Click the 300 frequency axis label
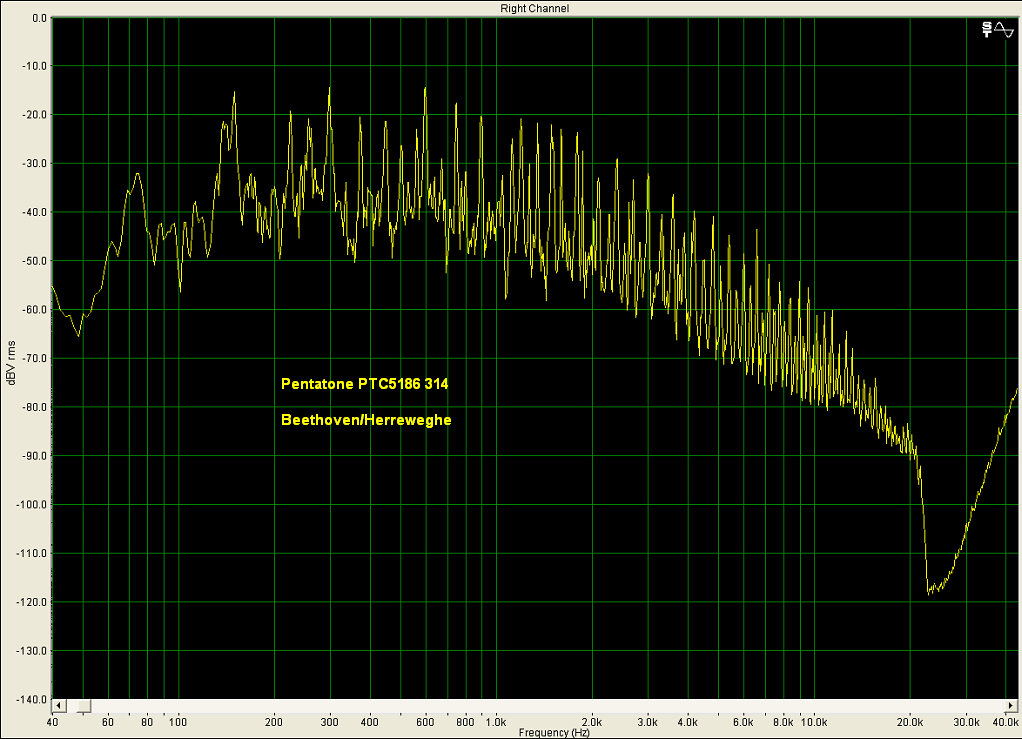The height and width of the screenshot is (739, 1022). coord(330,722)
